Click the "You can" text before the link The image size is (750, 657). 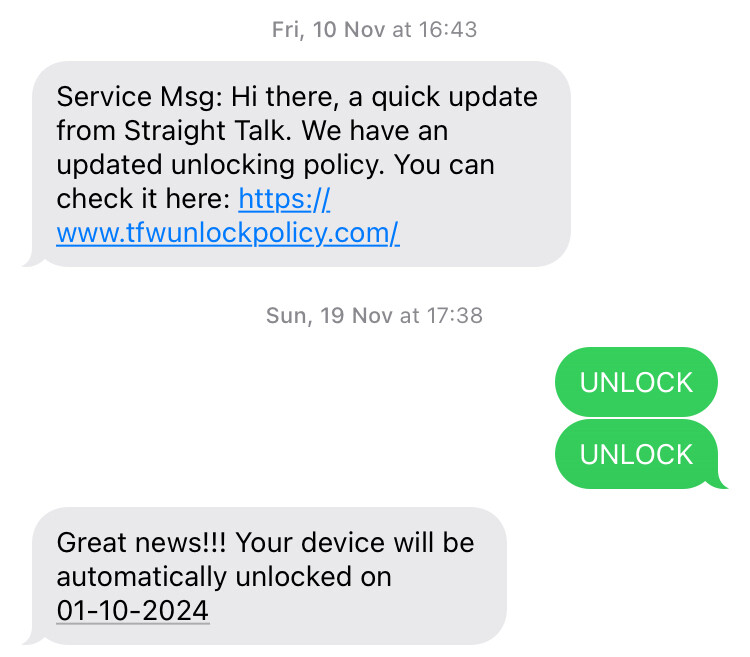point(444,165)
